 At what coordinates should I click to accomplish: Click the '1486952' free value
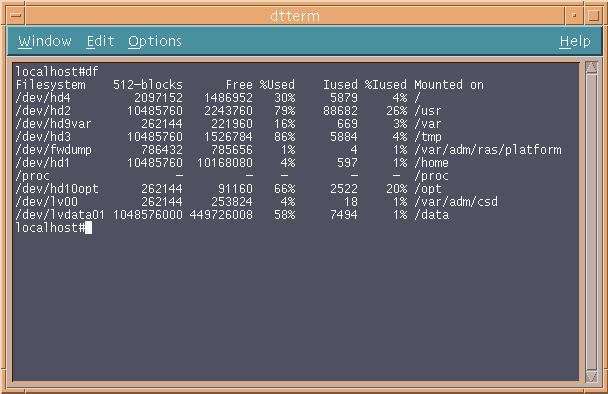point(228,98)
